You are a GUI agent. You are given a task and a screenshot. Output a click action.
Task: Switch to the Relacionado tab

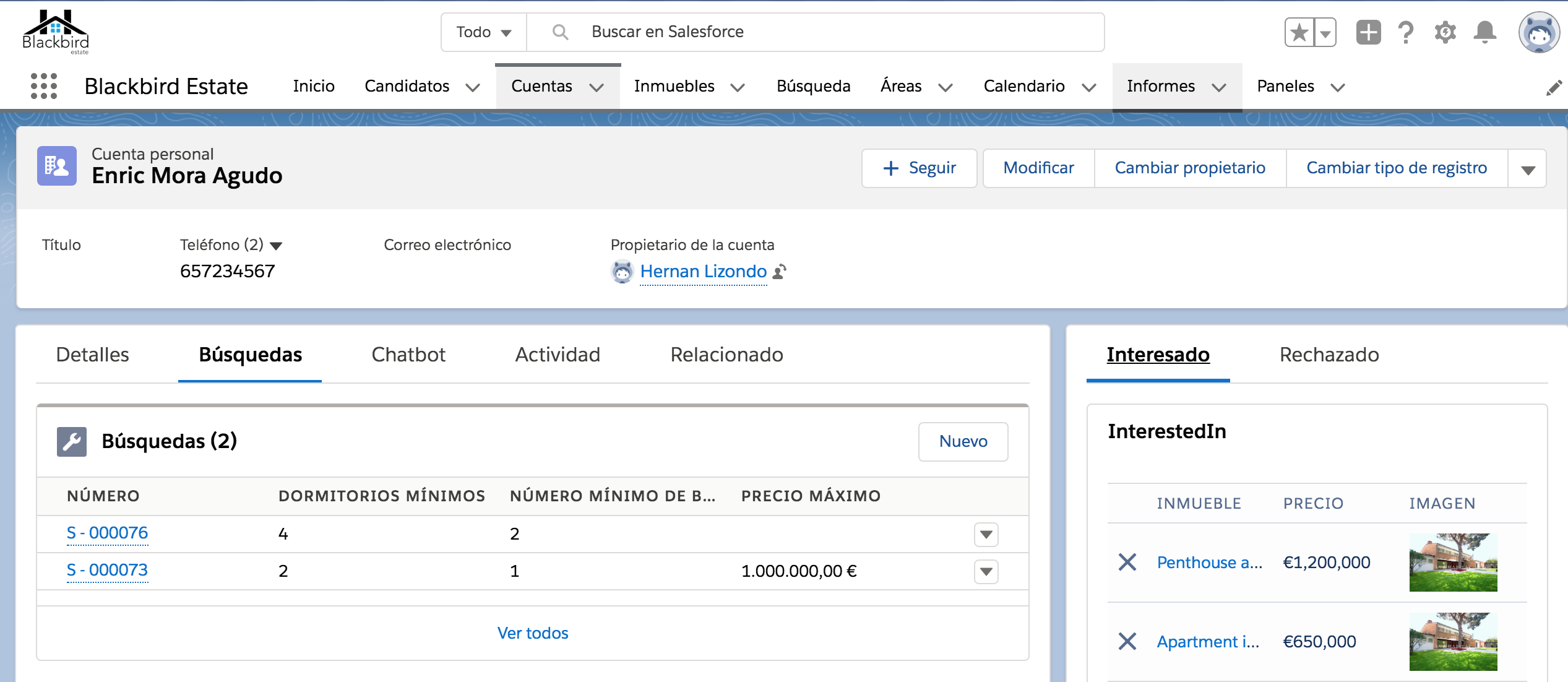(x=726, y=355)
